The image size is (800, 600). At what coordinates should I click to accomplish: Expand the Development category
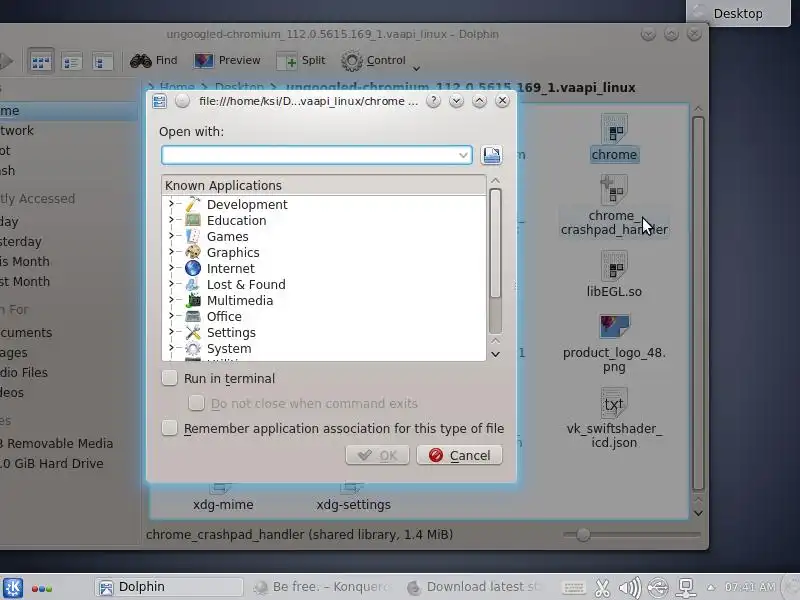[171, 204]
